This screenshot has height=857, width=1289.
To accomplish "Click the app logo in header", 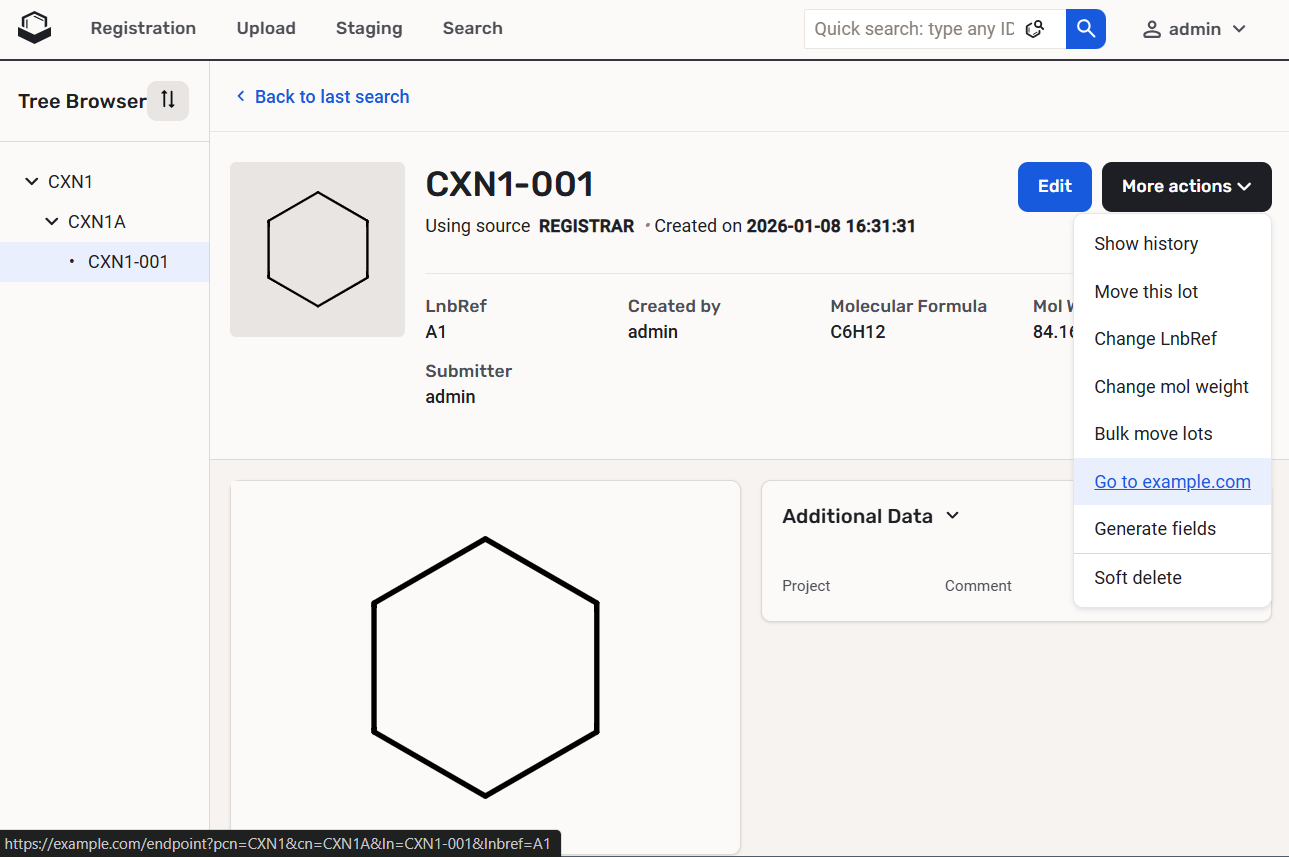I will point(34,28).
